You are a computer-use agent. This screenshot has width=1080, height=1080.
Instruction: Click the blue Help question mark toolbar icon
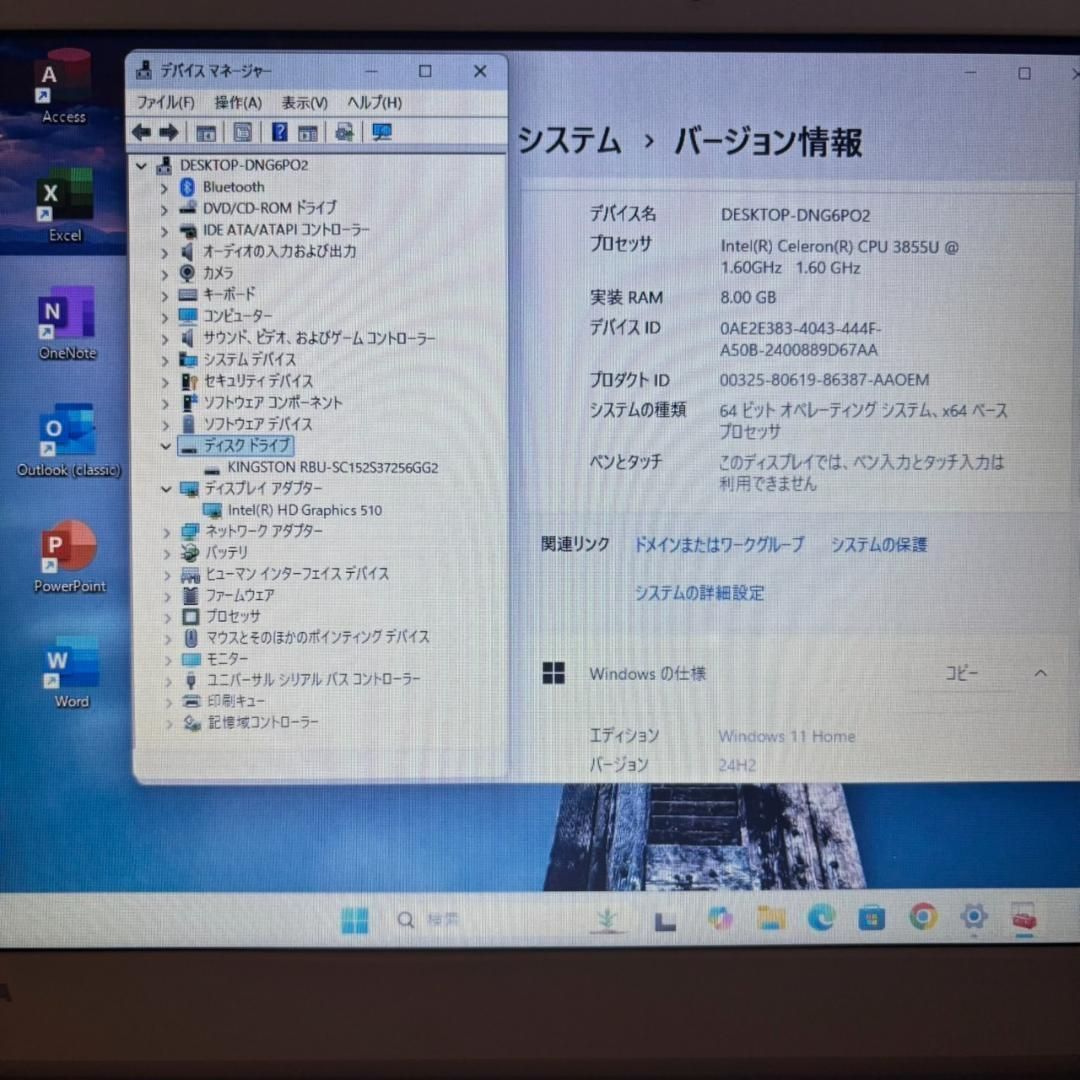pos(280,133)
